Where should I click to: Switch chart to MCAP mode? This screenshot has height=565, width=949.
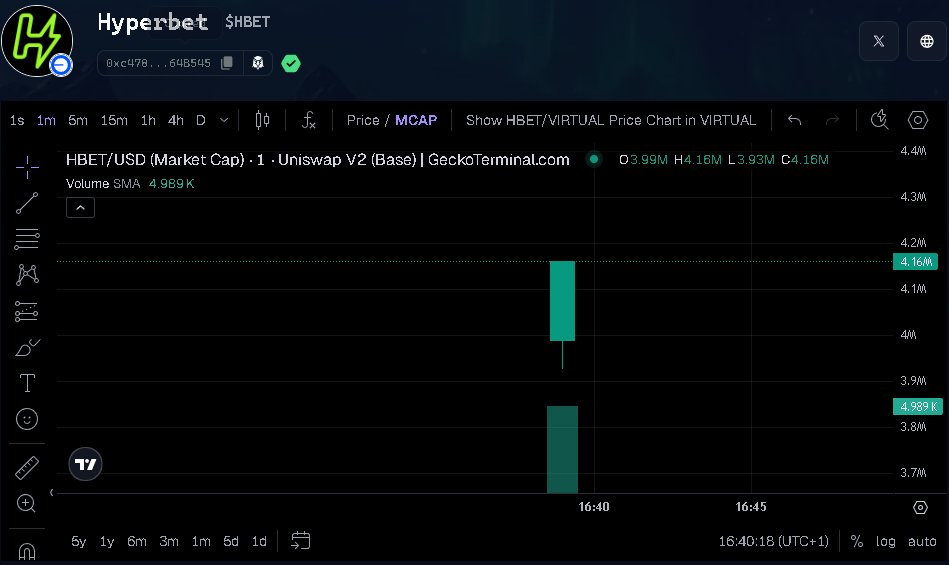coord(416,120)
